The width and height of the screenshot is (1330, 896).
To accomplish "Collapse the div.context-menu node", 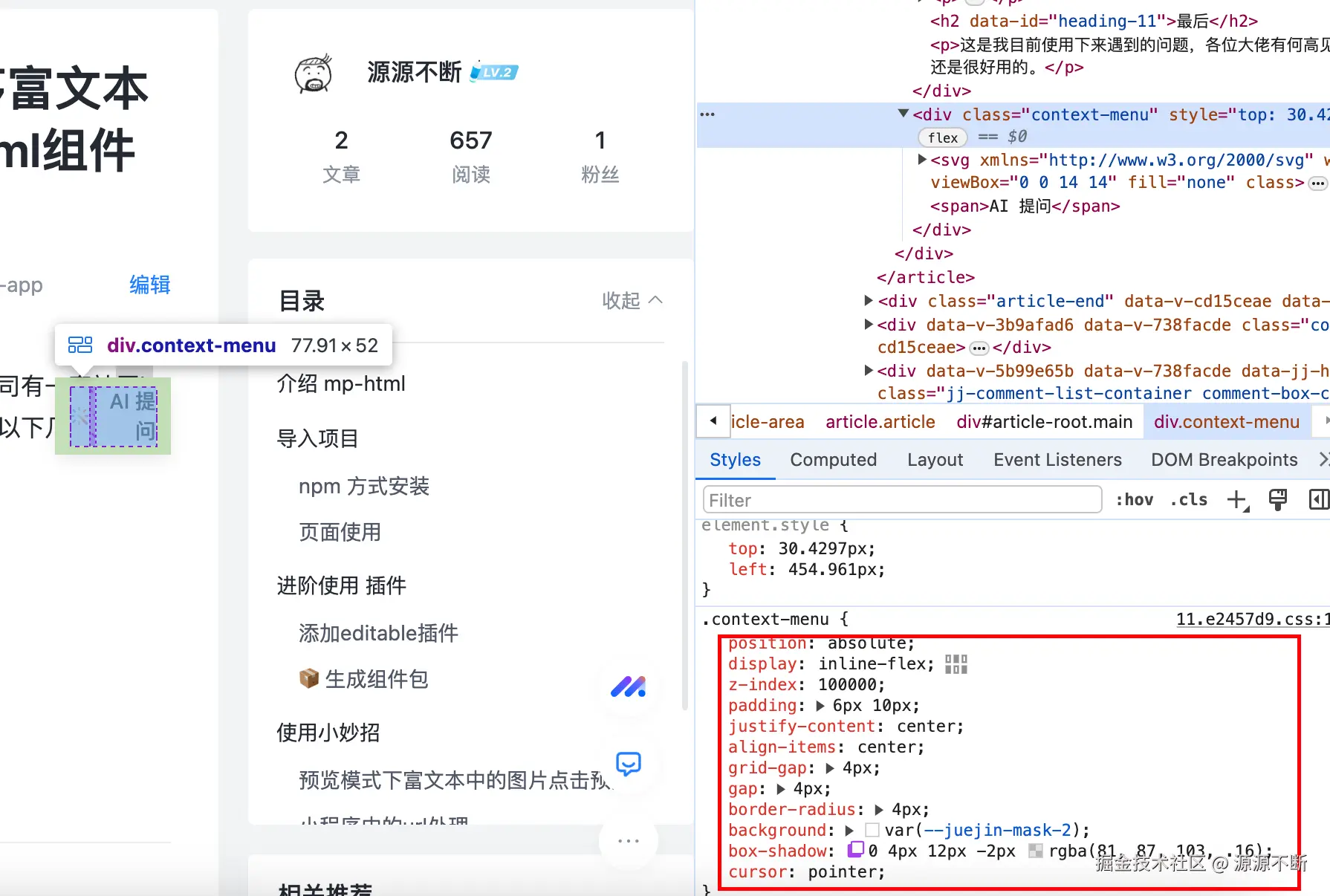I will coord(904,114).
